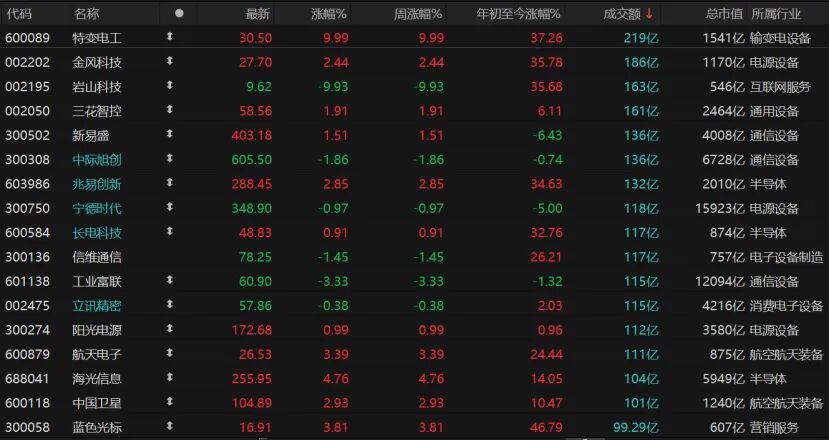Sort by 所属行业 column header
The height and width of the screenshot is (440, 830).
click(776, 14)
